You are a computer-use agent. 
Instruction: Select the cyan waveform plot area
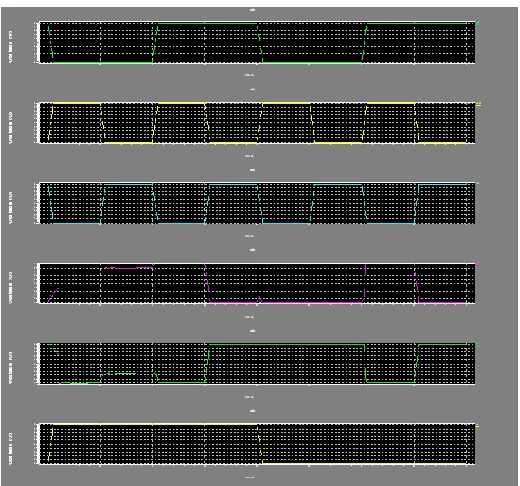point(257,203)
